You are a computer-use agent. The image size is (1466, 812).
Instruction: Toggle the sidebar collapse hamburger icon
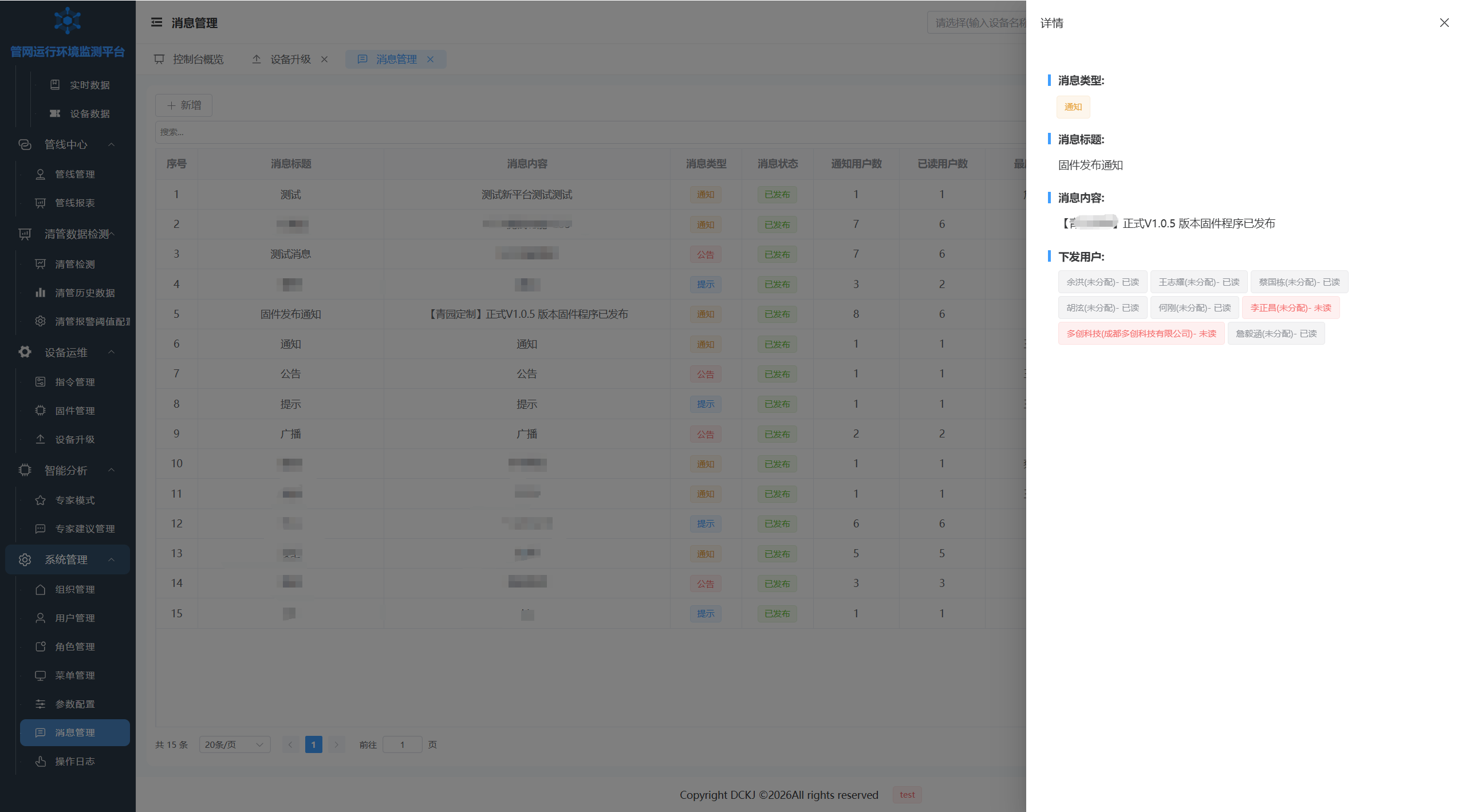coord(156,22)
